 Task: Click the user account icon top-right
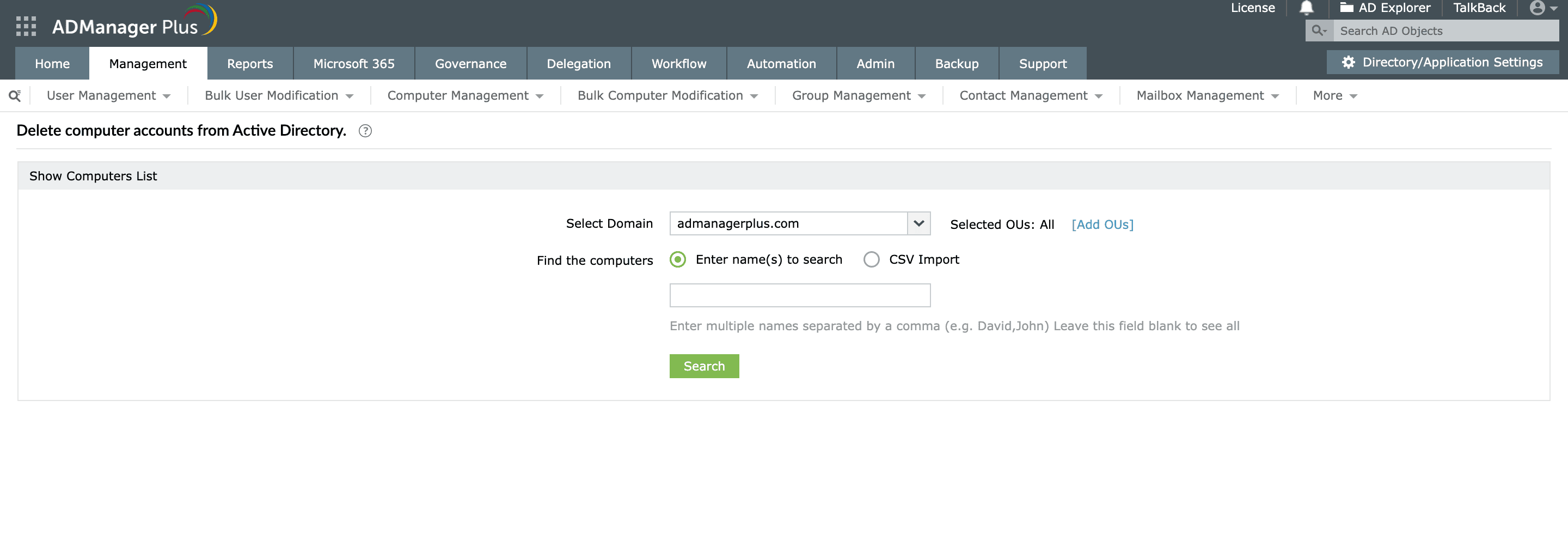(x=1538, y=8)
